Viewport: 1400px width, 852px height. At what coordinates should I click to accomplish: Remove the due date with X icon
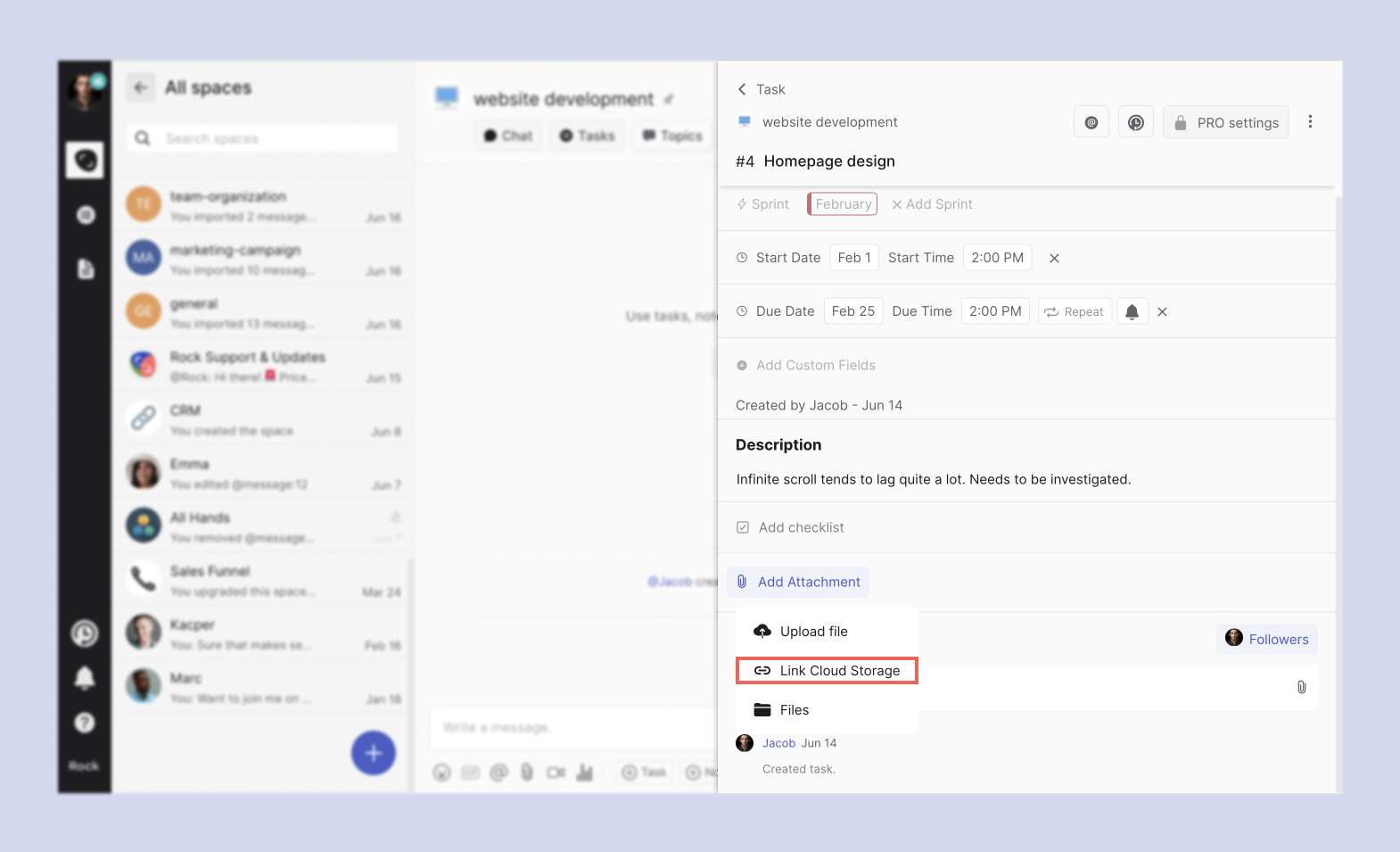1162,312
